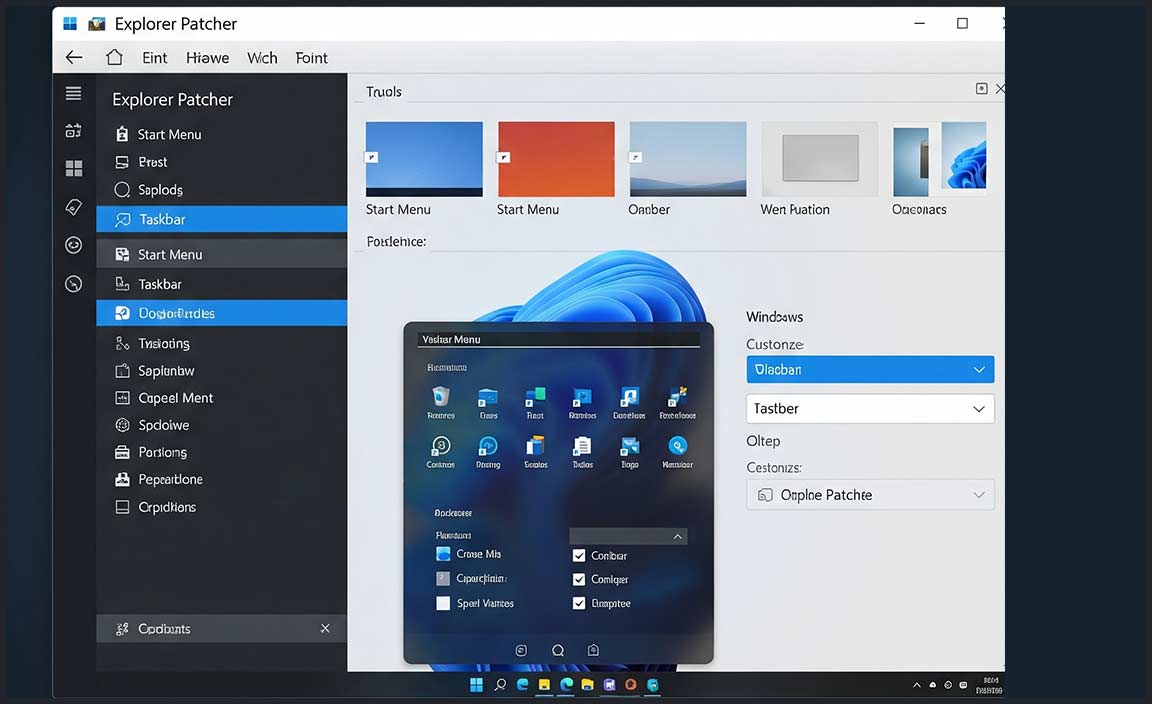Viewport: 1152px width, 704px height.
Task: Open Windows Start button on taskbar
Action: click(x=476, y=685)
